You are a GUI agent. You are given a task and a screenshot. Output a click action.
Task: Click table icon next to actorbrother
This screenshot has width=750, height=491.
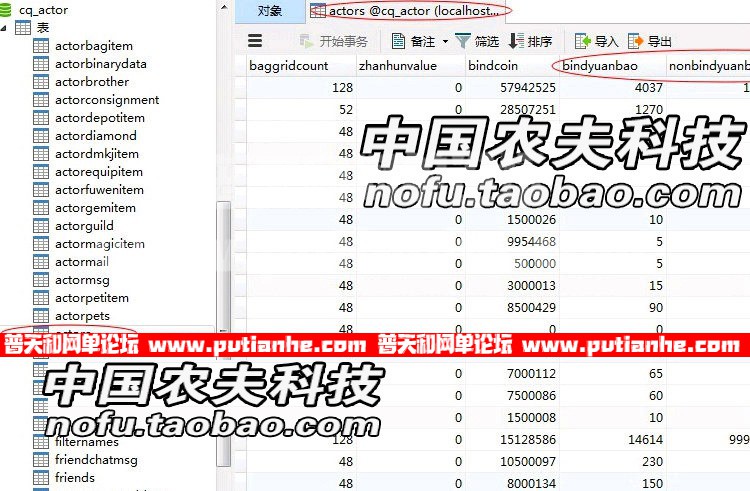pyautogui.click(x=41, y=82)
